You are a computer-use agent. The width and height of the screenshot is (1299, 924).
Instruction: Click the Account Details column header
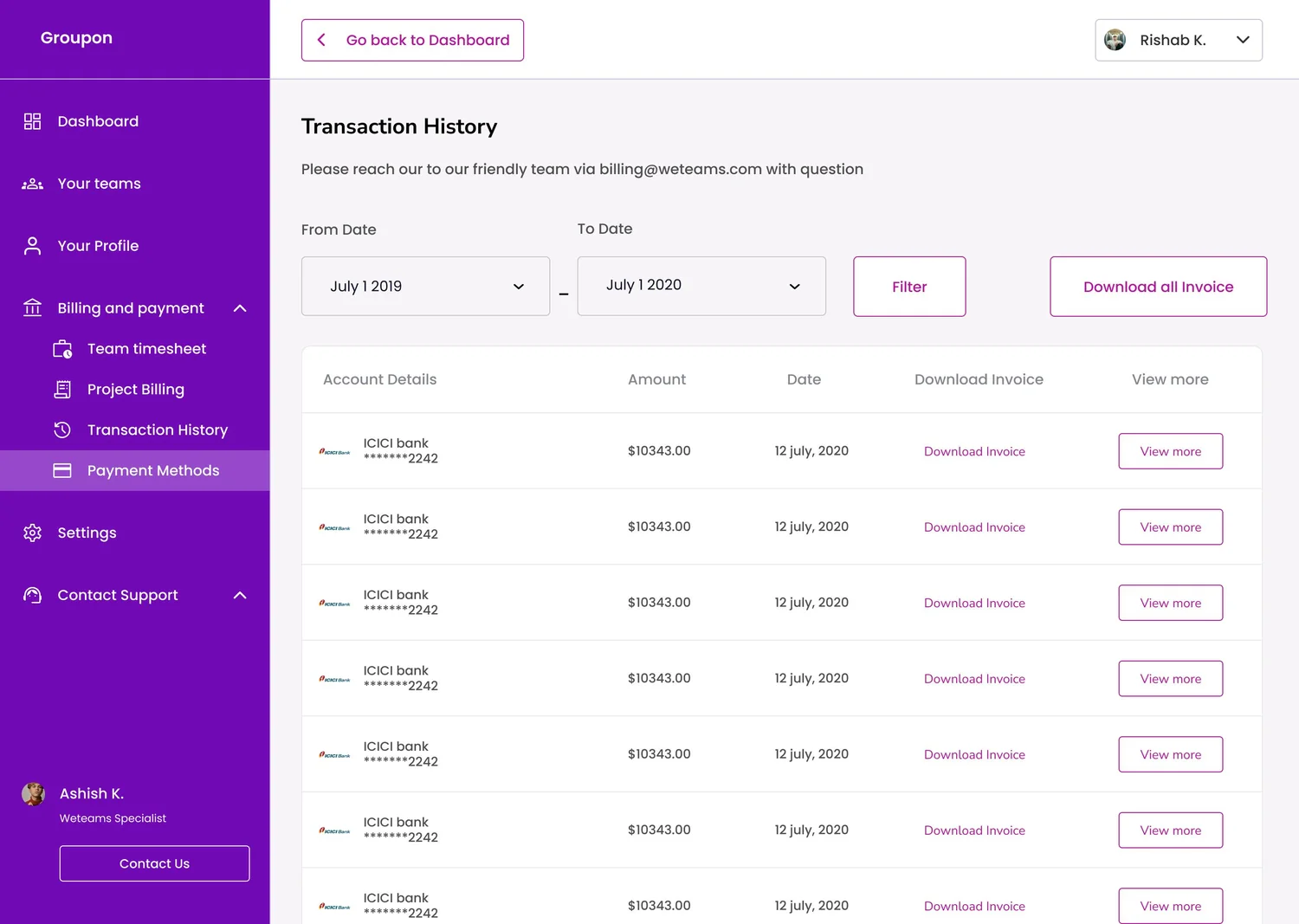click(379, 379)
